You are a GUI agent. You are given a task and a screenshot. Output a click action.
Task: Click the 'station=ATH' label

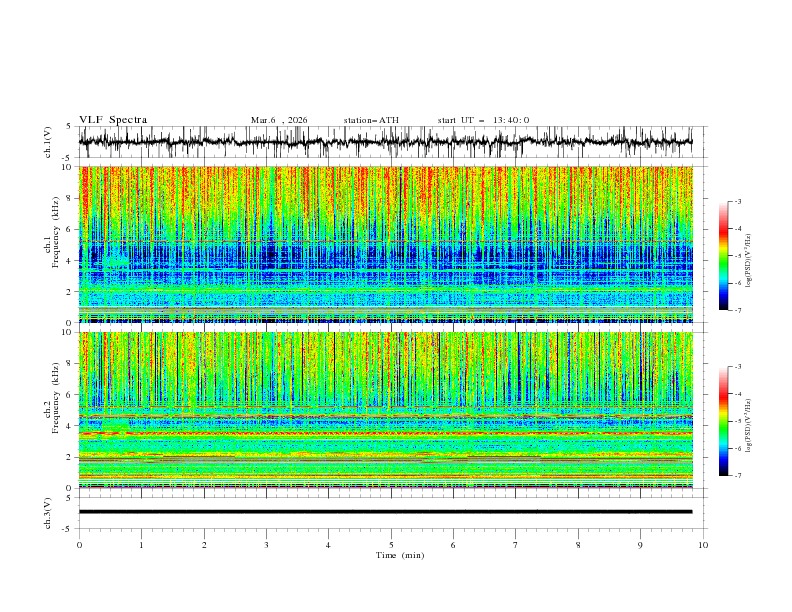(x=371, y=120)
